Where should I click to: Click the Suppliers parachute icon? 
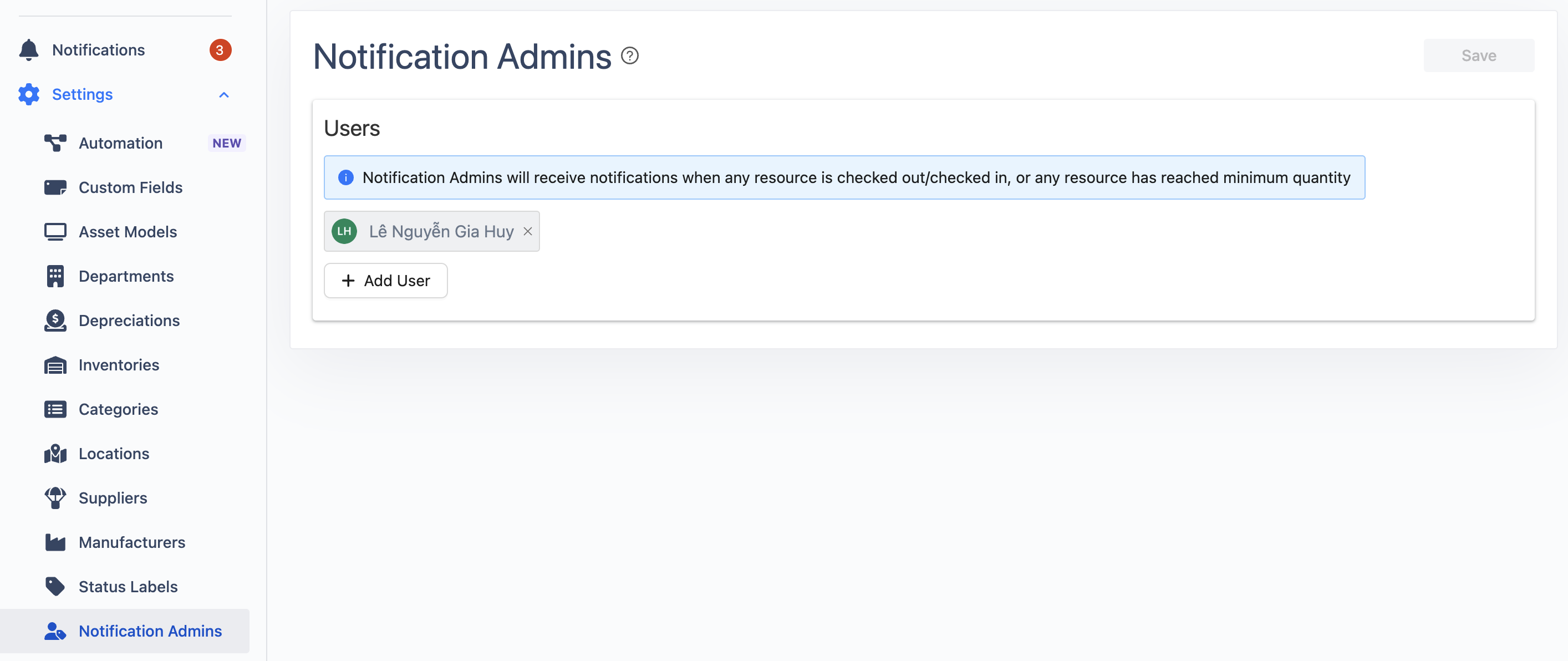coord(55,498)
